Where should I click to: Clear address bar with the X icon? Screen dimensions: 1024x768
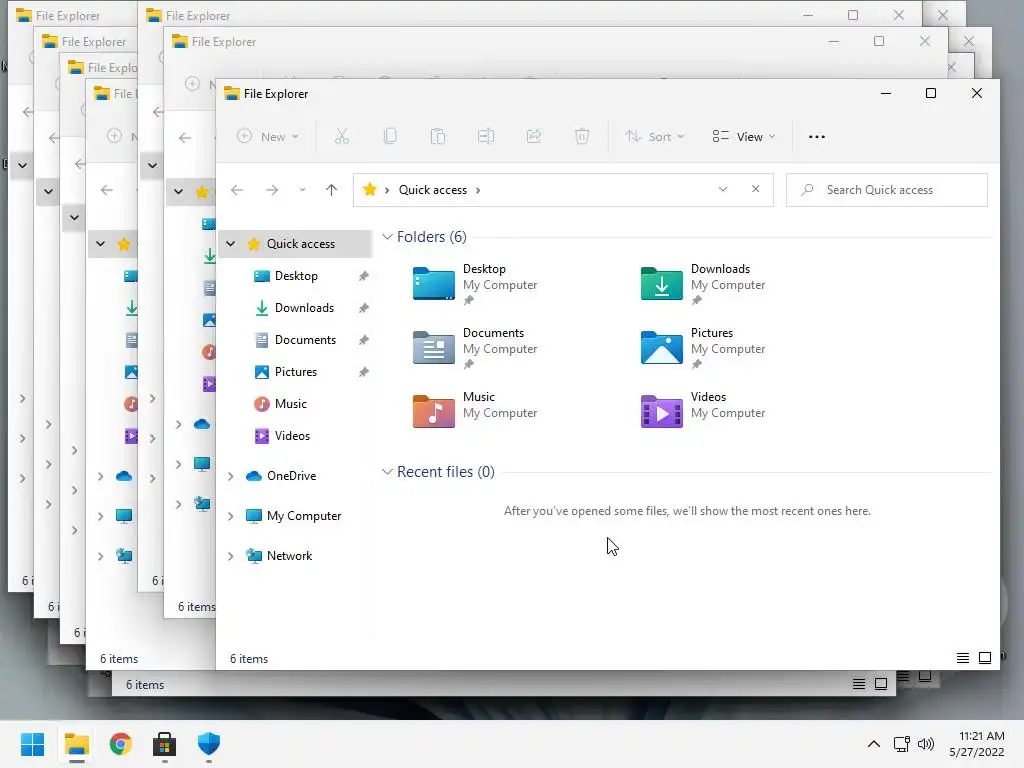pyautogui.click(x=756, y=189)
